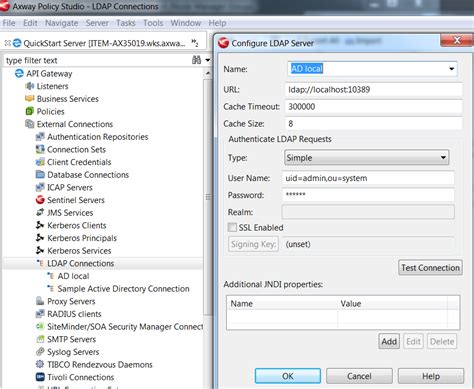Open the Server menu
Image resolution: width=474 pixels, height=389 pixels.
pyautogui.click(x=97, y=23)
